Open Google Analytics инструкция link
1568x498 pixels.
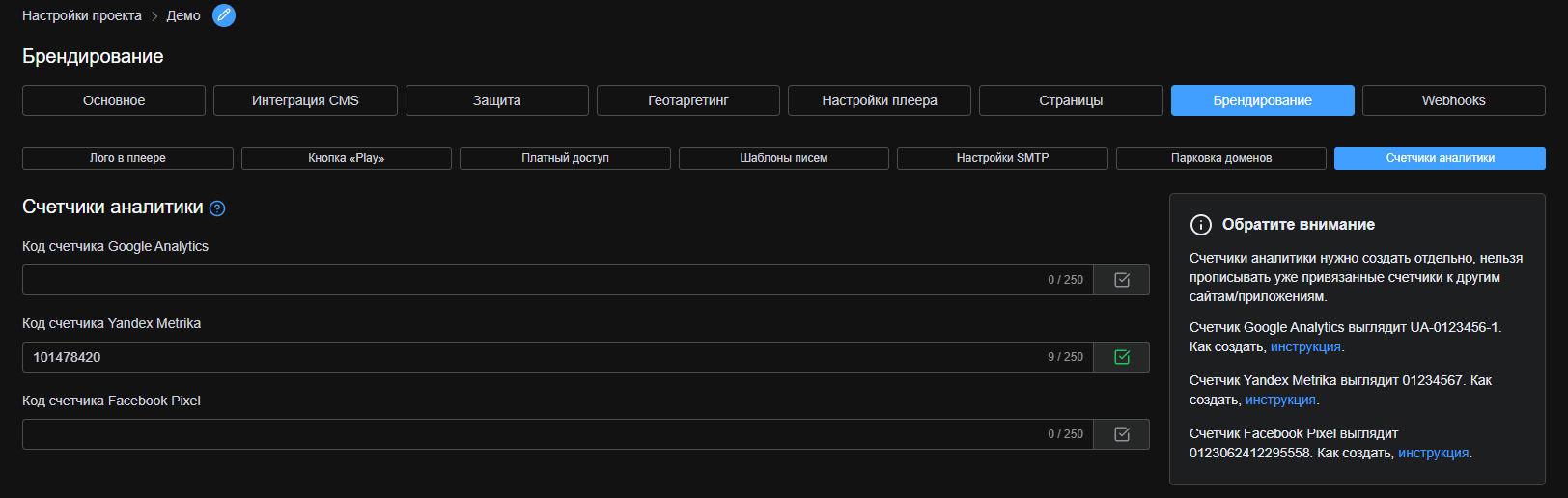[1305, 346]
